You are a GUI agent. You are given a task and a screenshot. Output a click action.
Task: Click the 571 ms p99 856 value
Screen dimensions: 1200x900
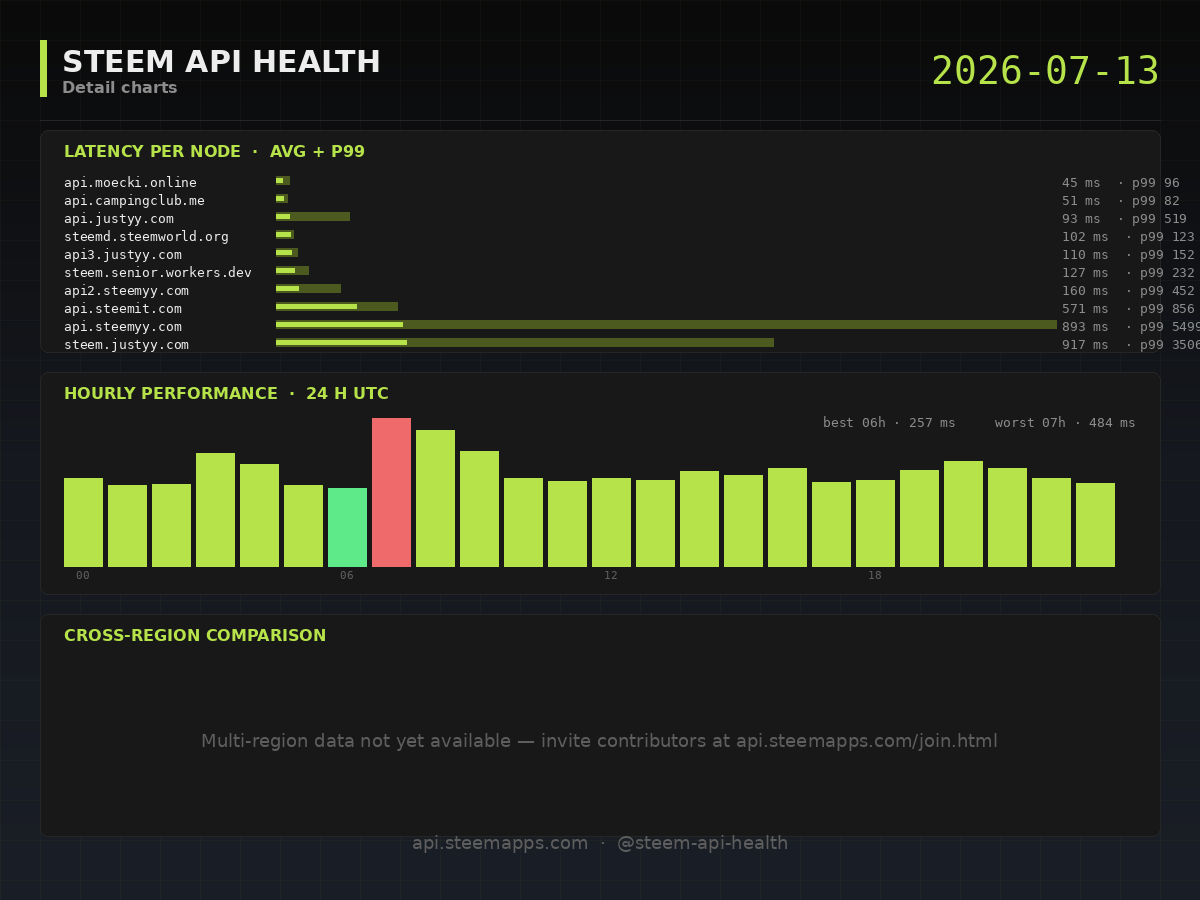[x=1128, y=309]
